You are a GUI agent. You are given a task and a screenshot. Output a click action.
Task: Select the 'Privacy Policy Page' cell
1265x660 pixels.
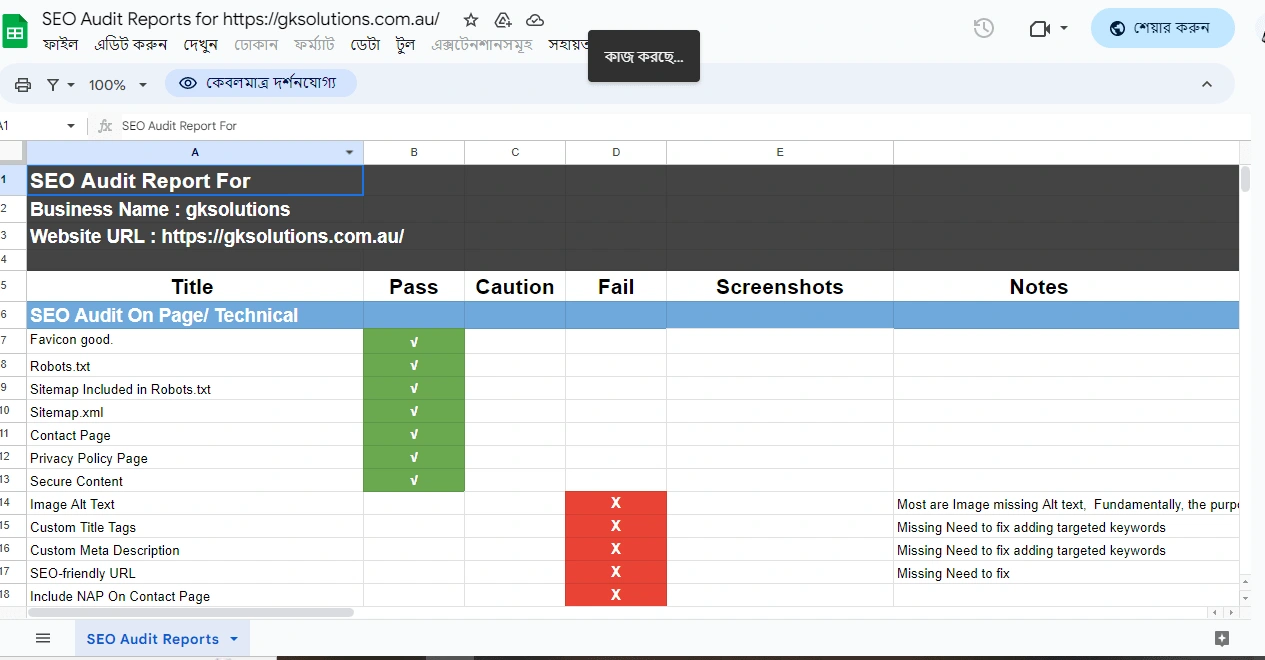(x=195, y=457)
